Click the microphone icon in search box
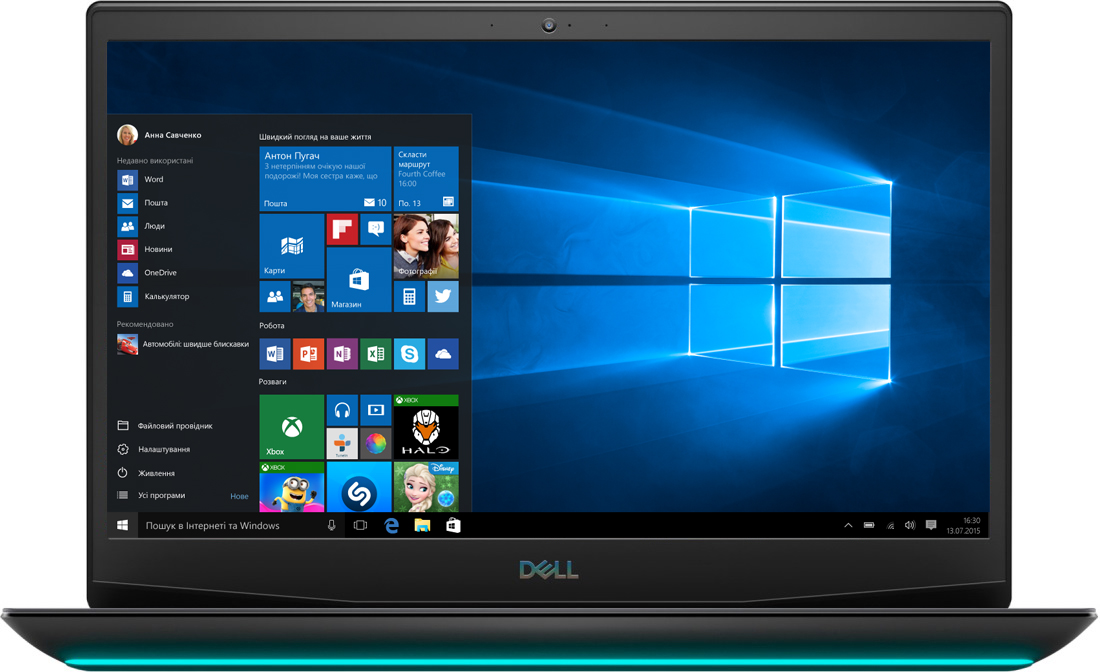The image size is (1100, 672). pos(331,525)
